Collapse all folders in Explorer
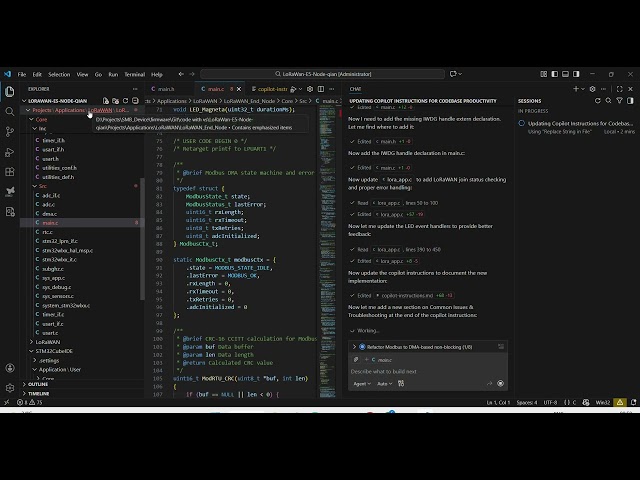 [x=135, y=101]
